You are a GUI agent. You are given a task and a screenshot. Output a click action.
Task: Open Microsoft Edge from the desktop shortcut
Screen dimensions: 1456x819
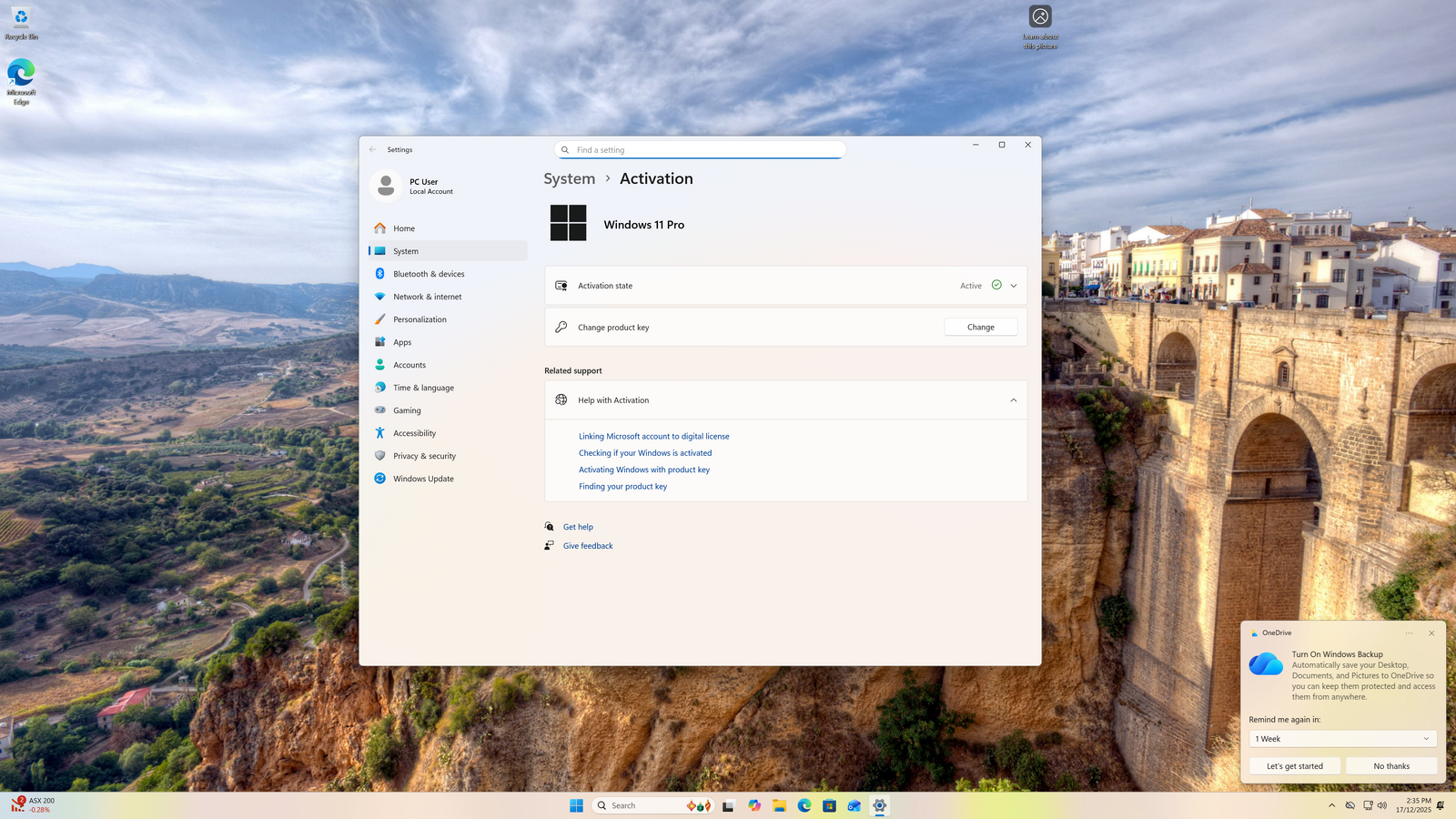click(21, 75)
